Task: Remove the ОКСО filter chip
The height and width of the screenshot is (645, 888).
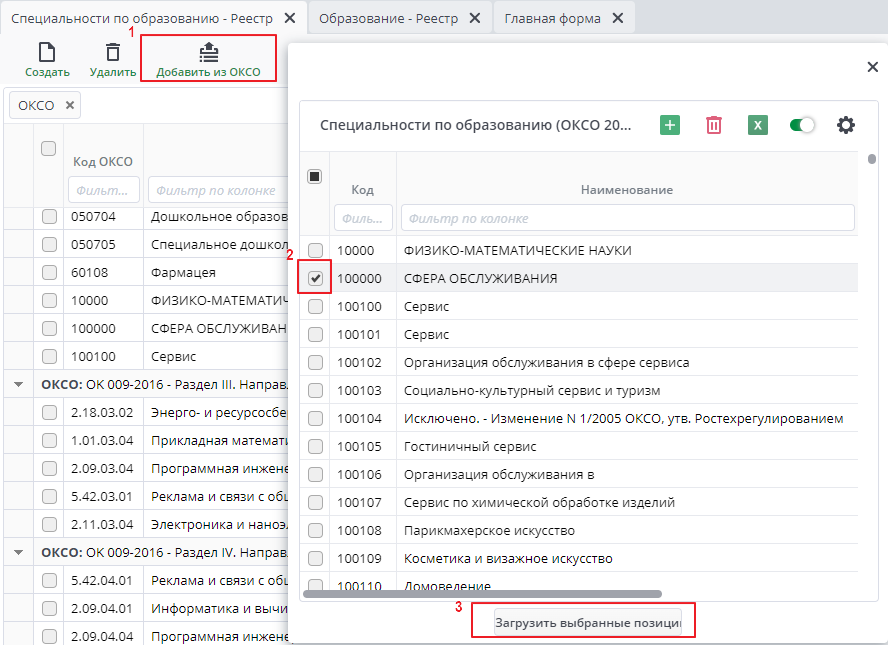Action: pos(70,105)
